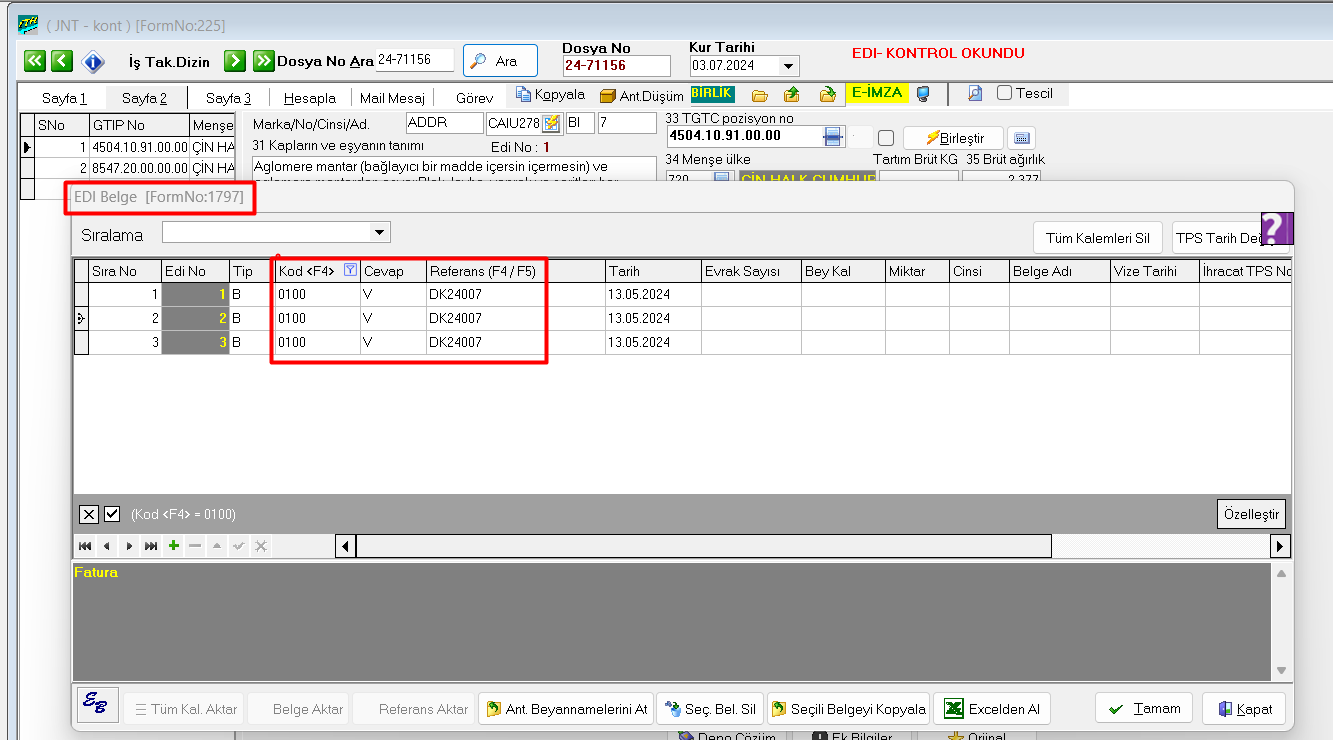Click the keyboard icon right of Birleştir
Screen dimensions: 1333x740
click(1021, 138)
